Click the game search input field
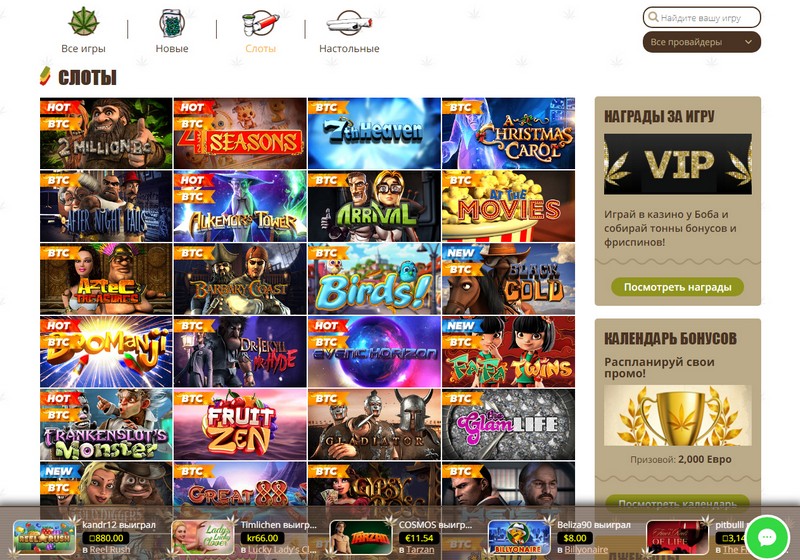The width and height of the screenshot is (800, 560). click(702, 17)
